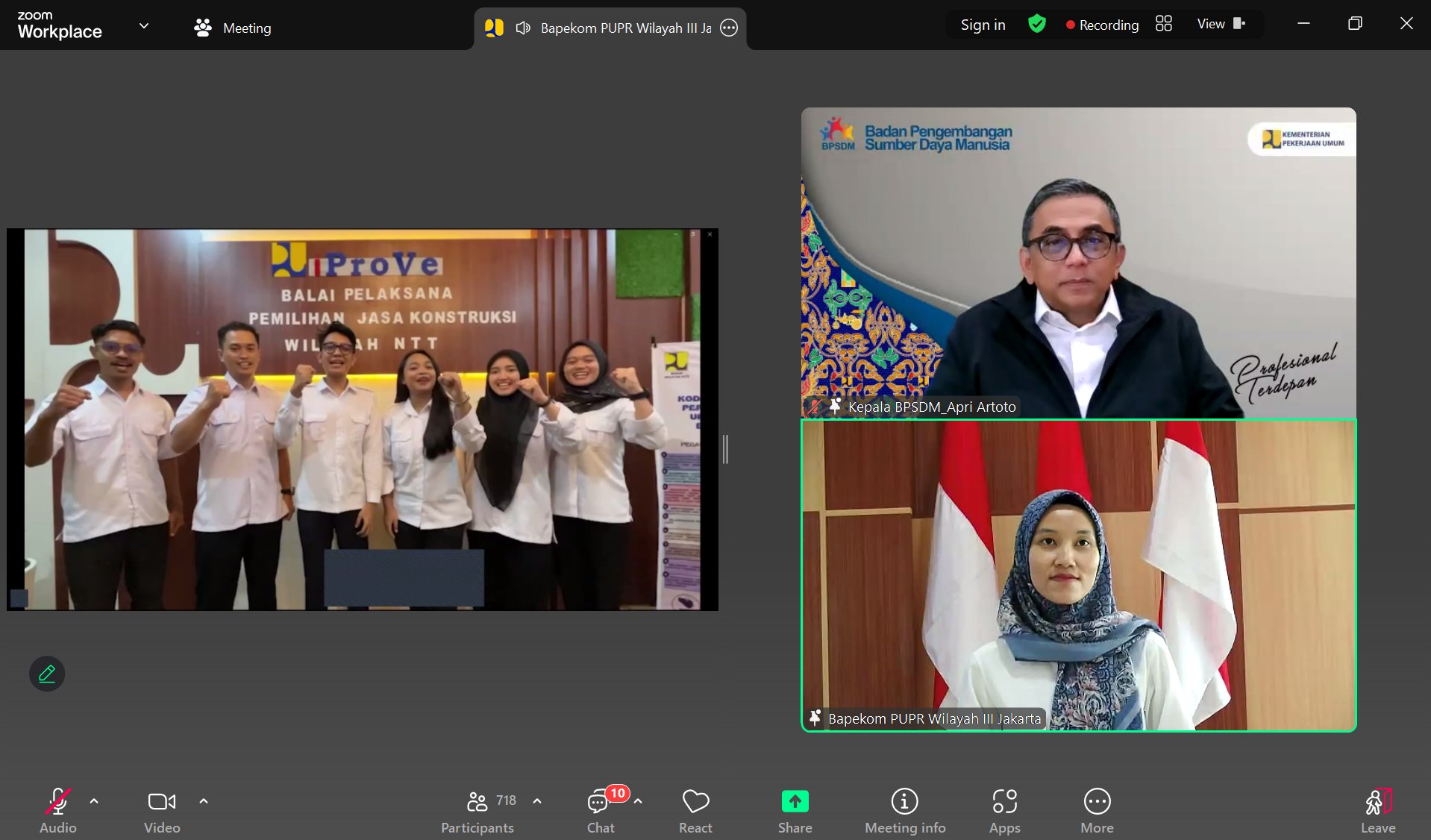Open the Apps panel
The image size is (1431, 840).
pyautogui.click(x=1005, y=811)
